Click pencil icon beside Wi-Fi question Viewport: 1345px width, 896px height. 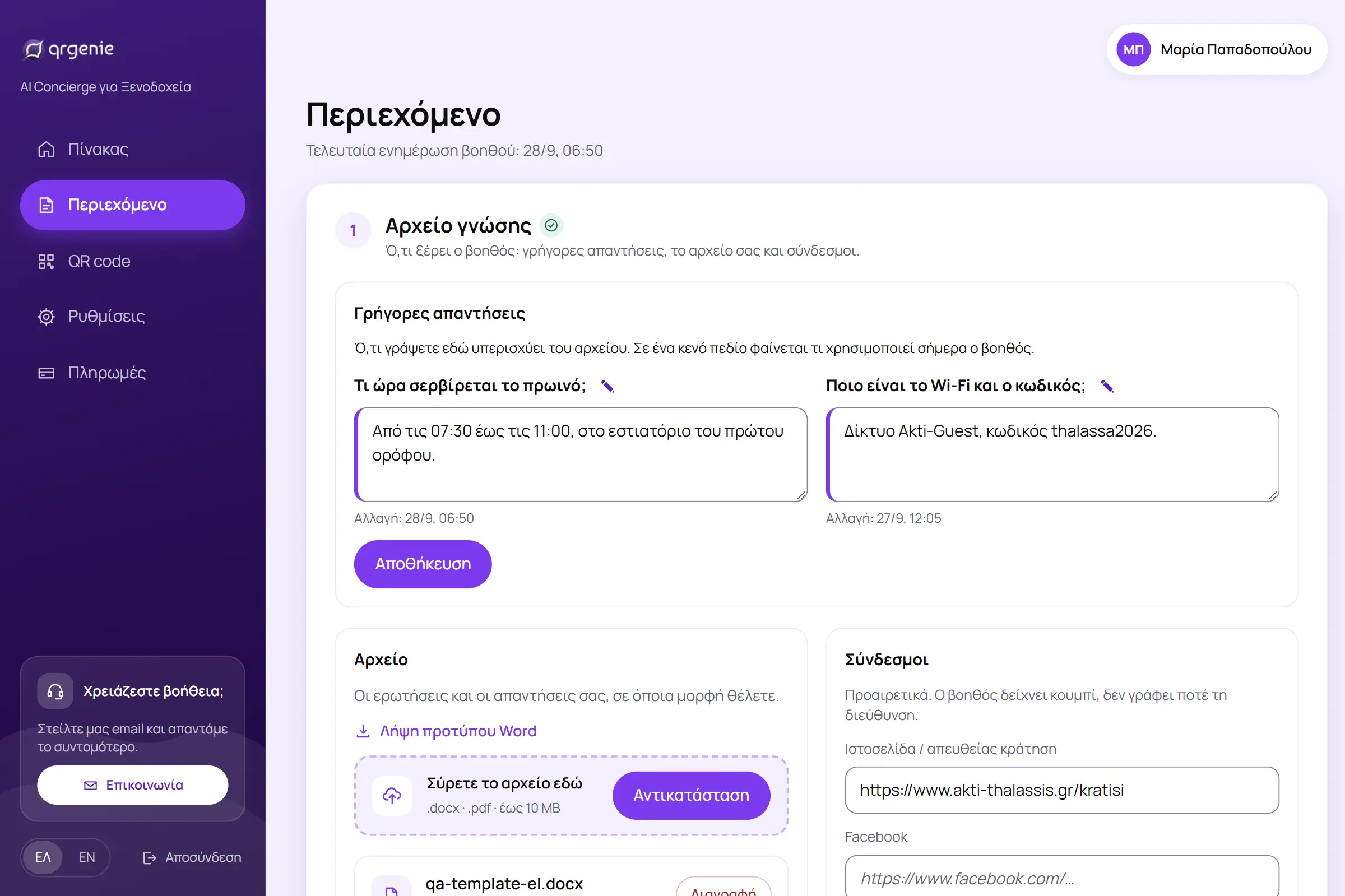[x=1107, y=386]
